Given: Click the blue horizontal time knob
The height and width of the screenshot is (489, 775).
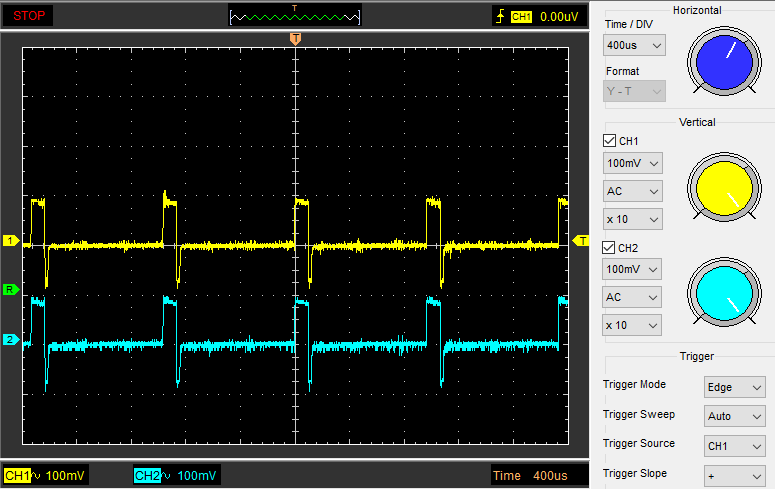Looking at the screenshot, I should [723, 61].
